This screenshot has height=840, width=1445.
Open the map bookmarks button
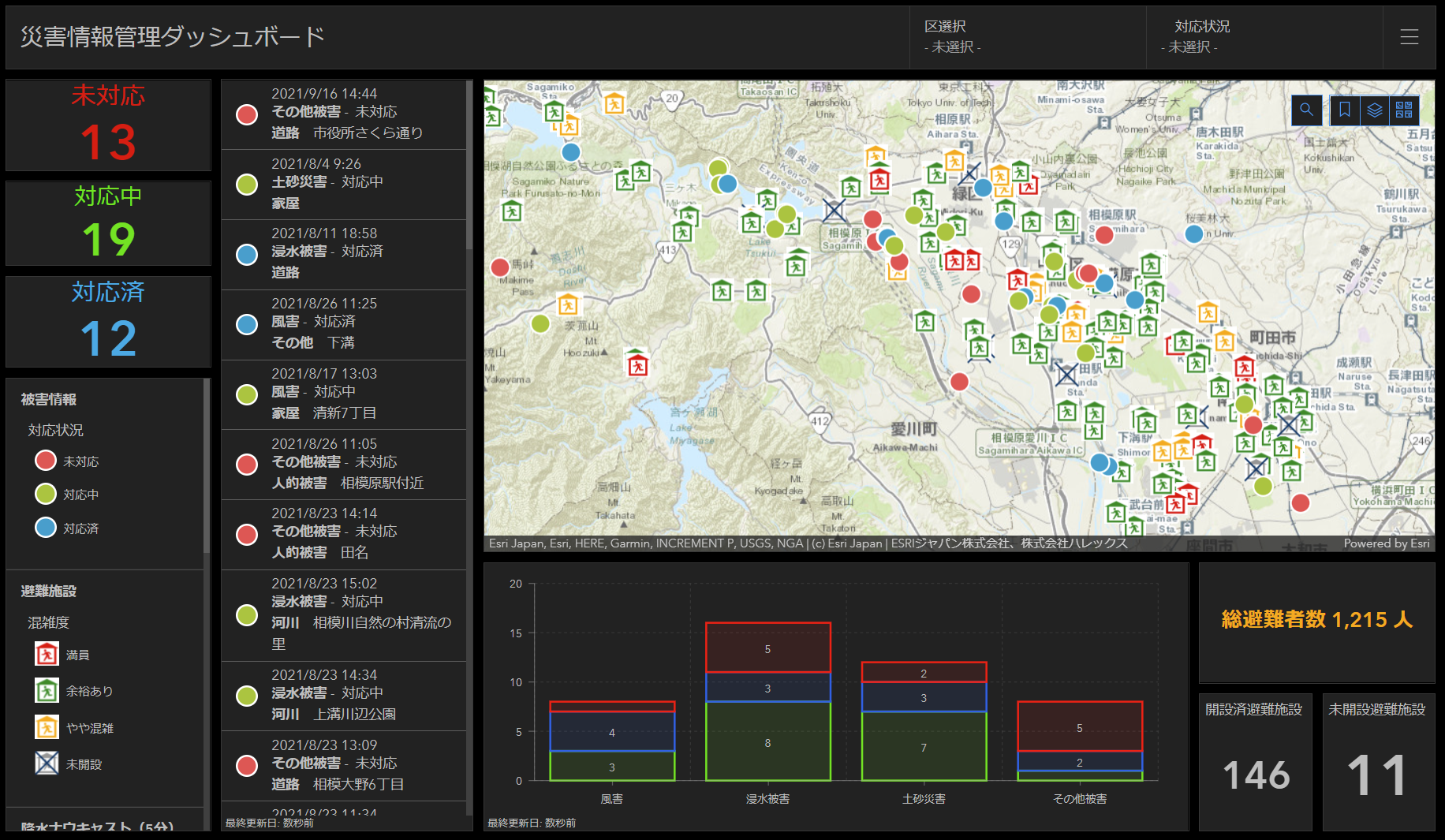click(x=1345, y=110)
